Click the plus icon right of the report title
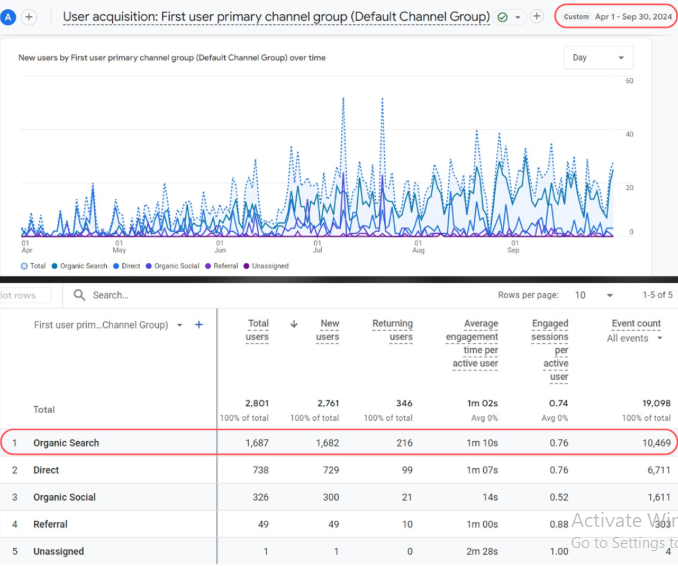678x566 pixels. point(537,17)
